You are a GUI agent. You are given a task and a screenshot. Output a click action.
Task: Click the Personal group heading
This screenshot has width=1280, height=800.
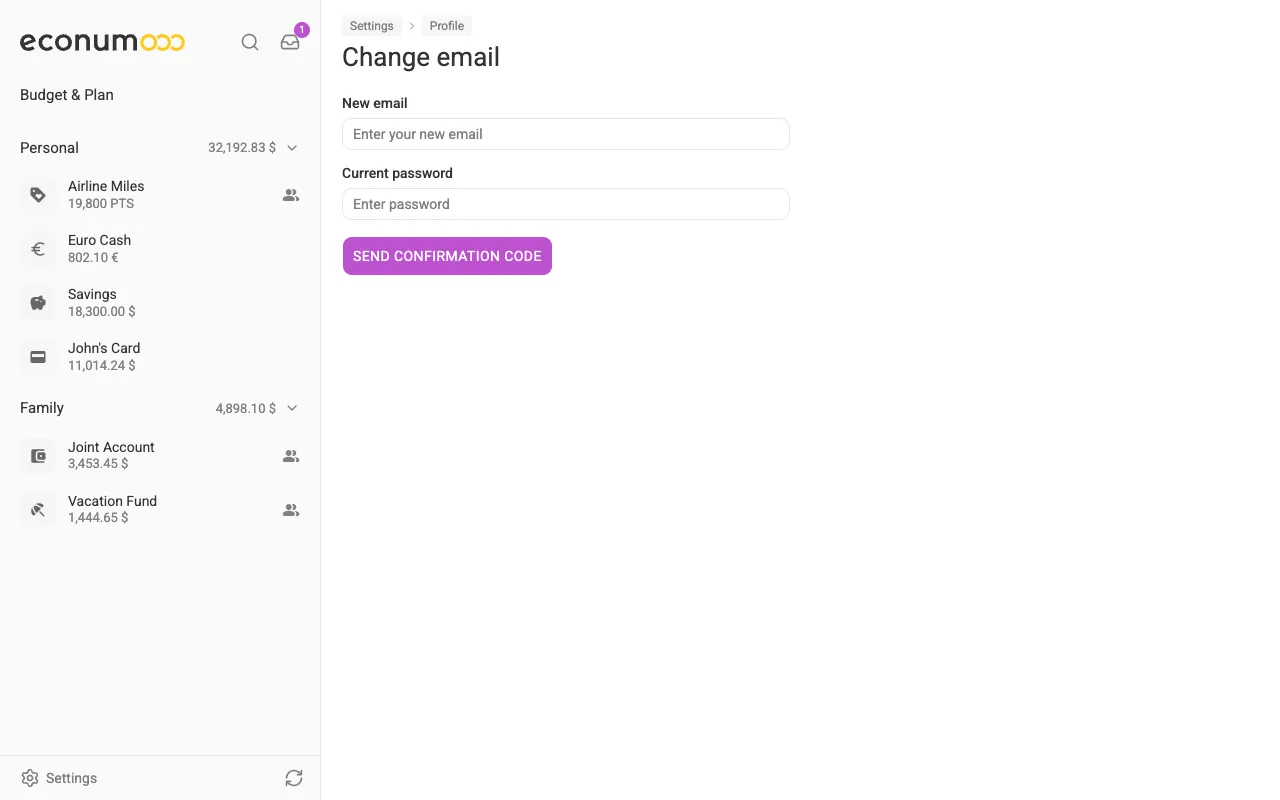tap(49, 148)
